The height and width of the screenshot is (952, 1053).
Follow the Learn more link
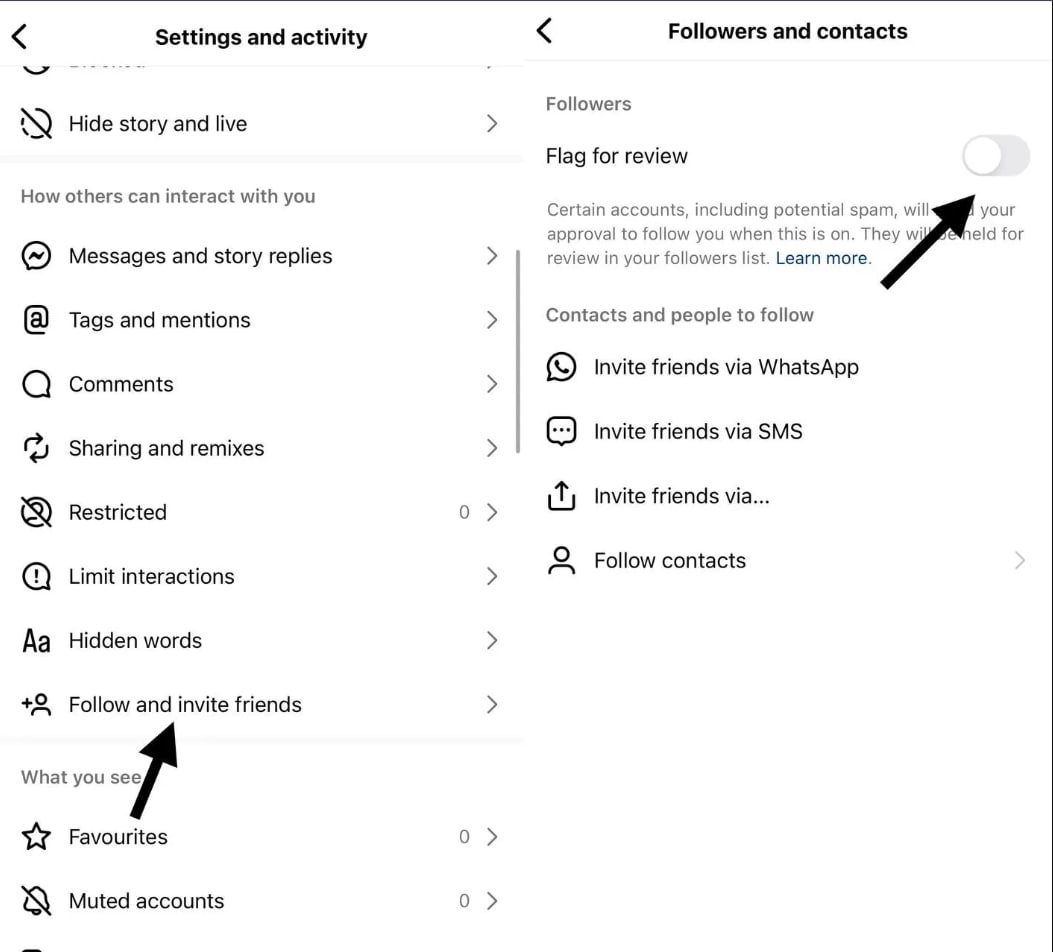click(x=823, y=258)
